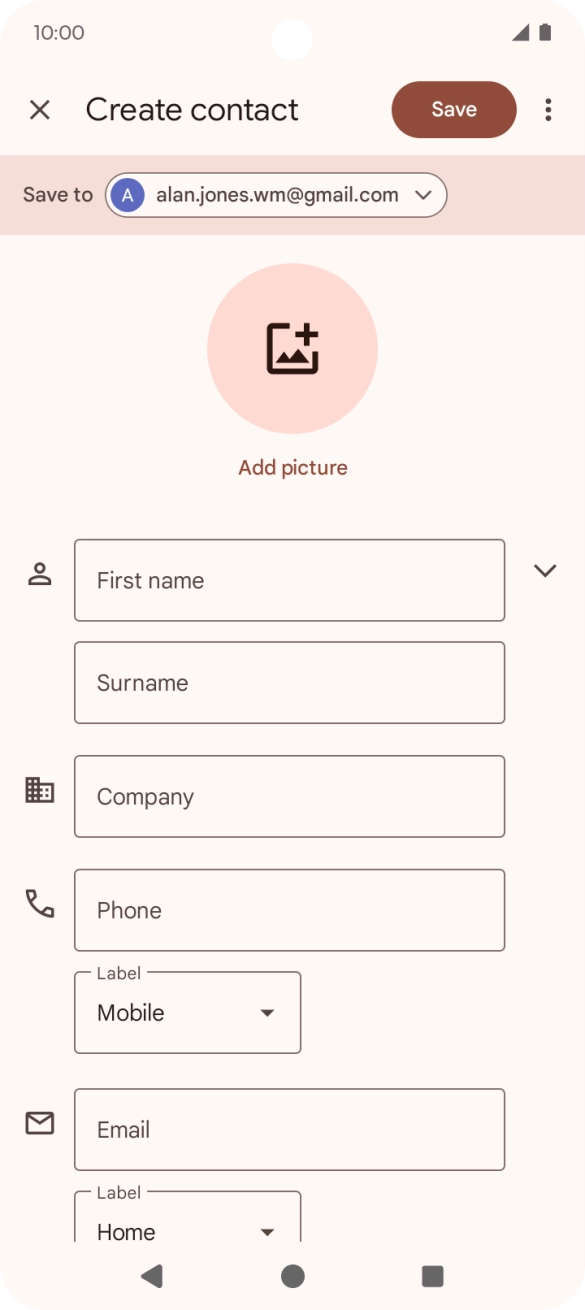Click the Add picture camera icon
Viewport: 585px width, 1310px height.
292,347
